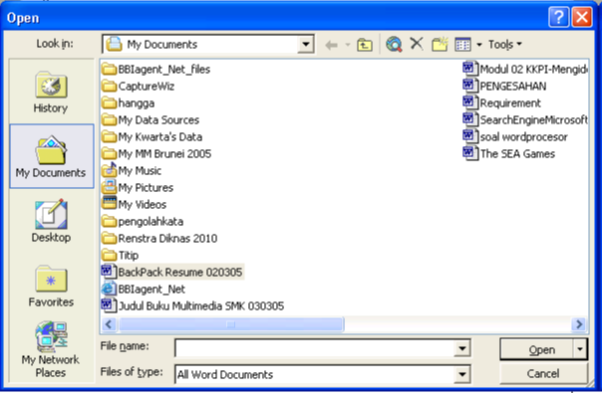Select the BBIagent_Net web file
Viewport: 602px width, 393px height.
[144, 289]
